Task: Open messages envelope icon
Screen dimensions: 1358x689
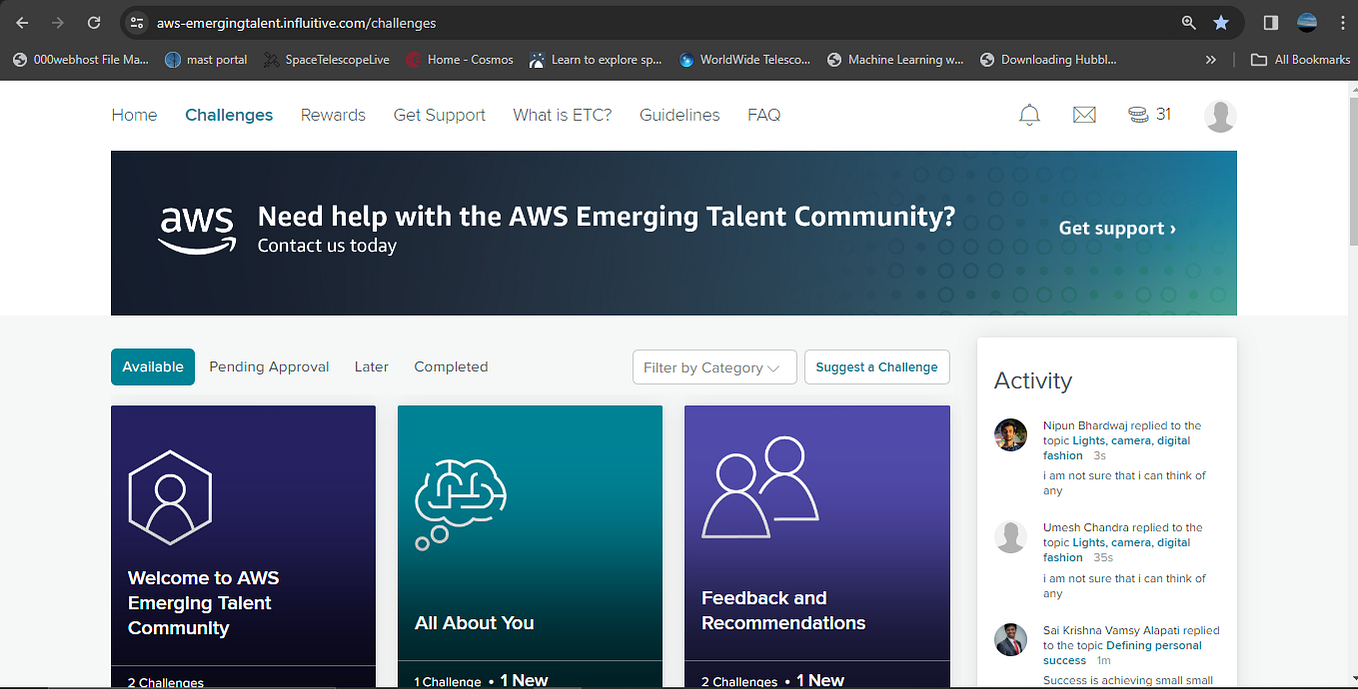Action: (x=1084, y=115)
